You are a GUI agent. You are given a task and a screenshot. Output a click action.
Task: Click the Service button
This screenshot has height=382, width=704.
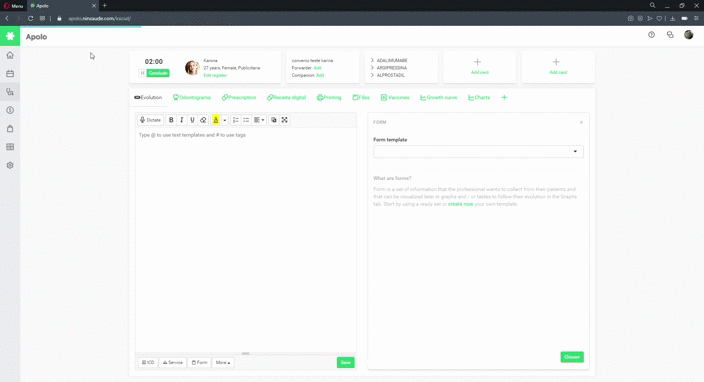172,362
